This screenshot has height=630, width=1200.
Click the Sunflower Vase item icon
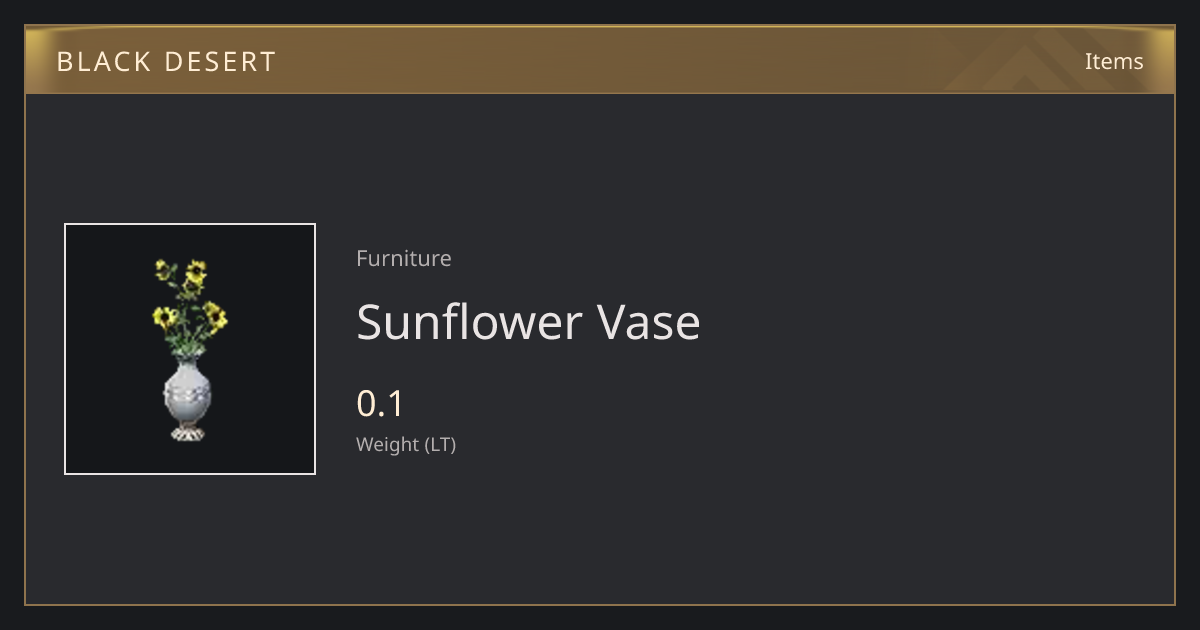tap(190, 349)
